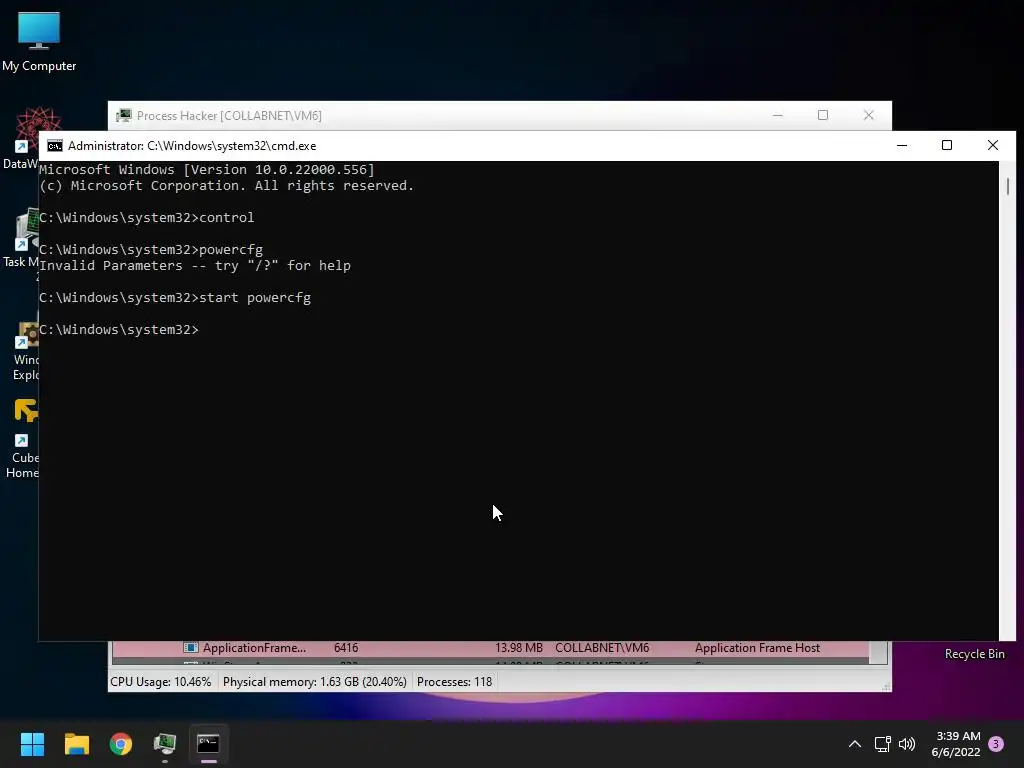Open File Explorer from the taskbar
Viewport: 1024px width, 768px height.
[x=76, y=744]
